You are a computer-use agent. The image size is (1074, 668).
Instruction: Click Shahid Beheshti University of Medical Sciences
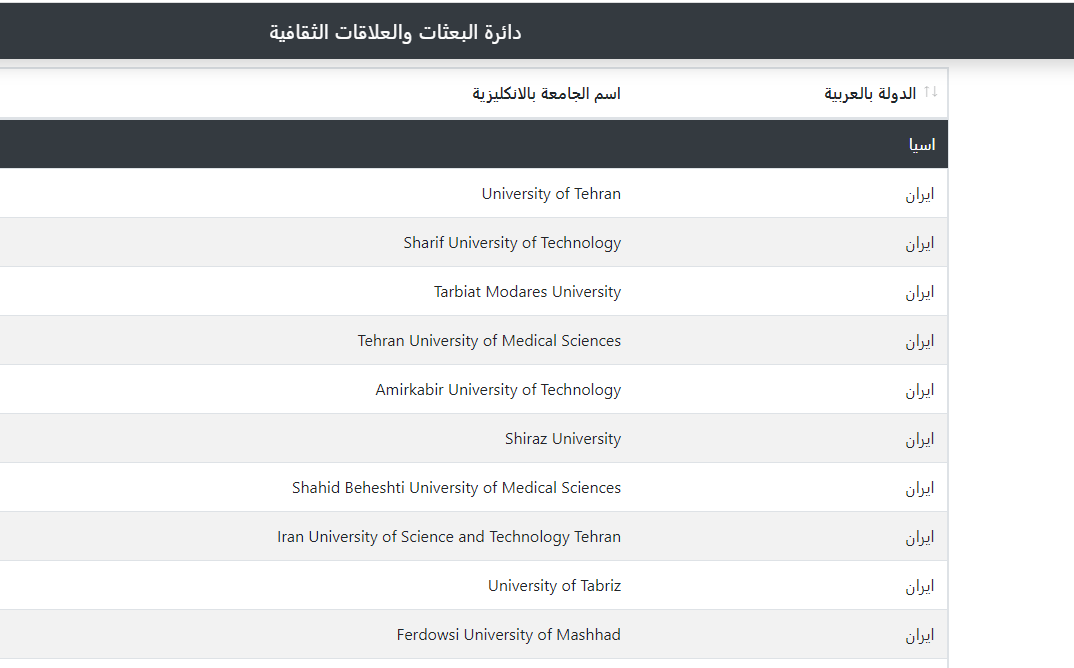pyautogui.click(x=456, y=488)
